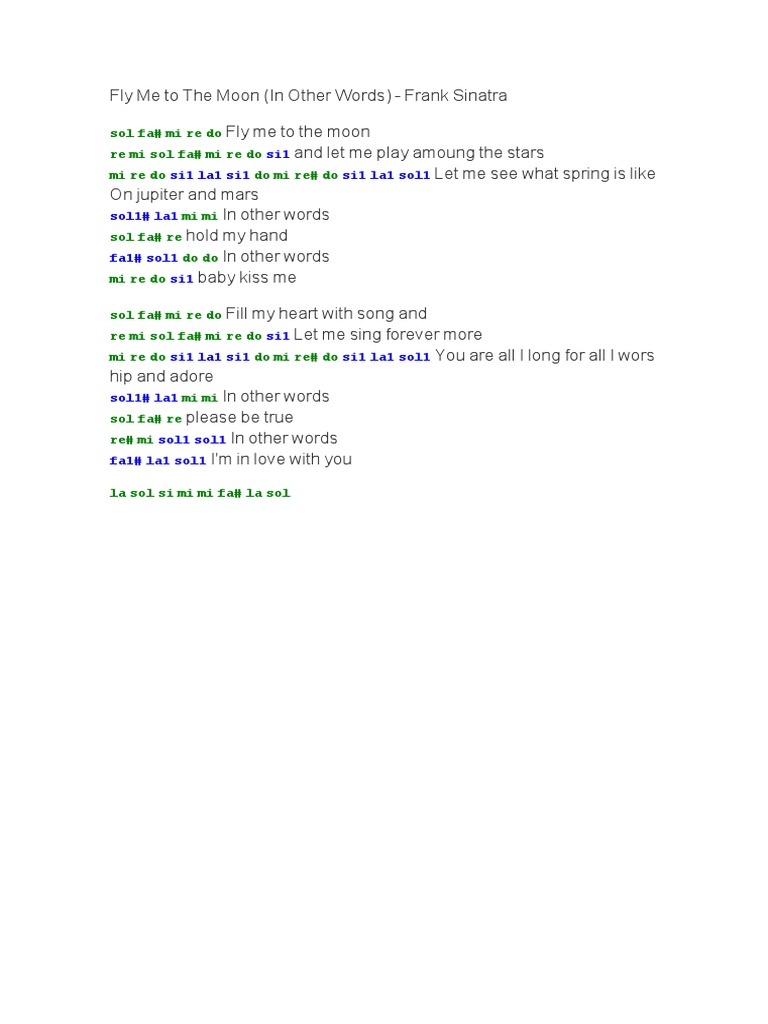Click the lyric 'and let me play amoung the stars'
This screenshot has height=1024, width=768.
[x=419, y=153]
